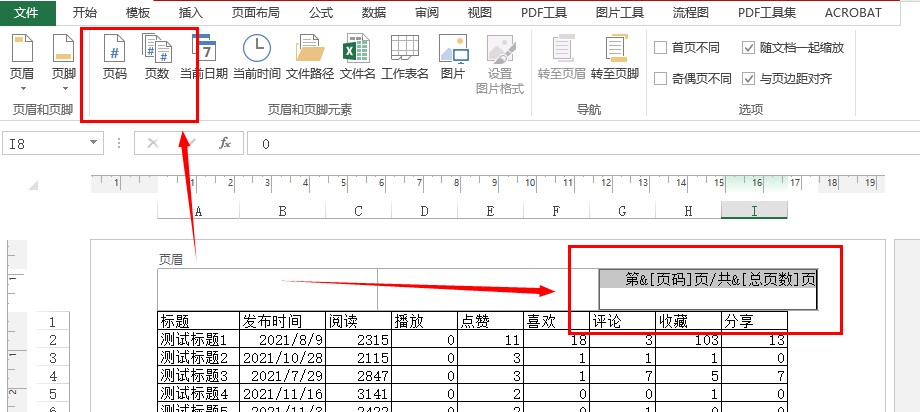Screen dimensions: 920x412
Task: Click cell 点赞 header
Action: (x=490, y=321)
